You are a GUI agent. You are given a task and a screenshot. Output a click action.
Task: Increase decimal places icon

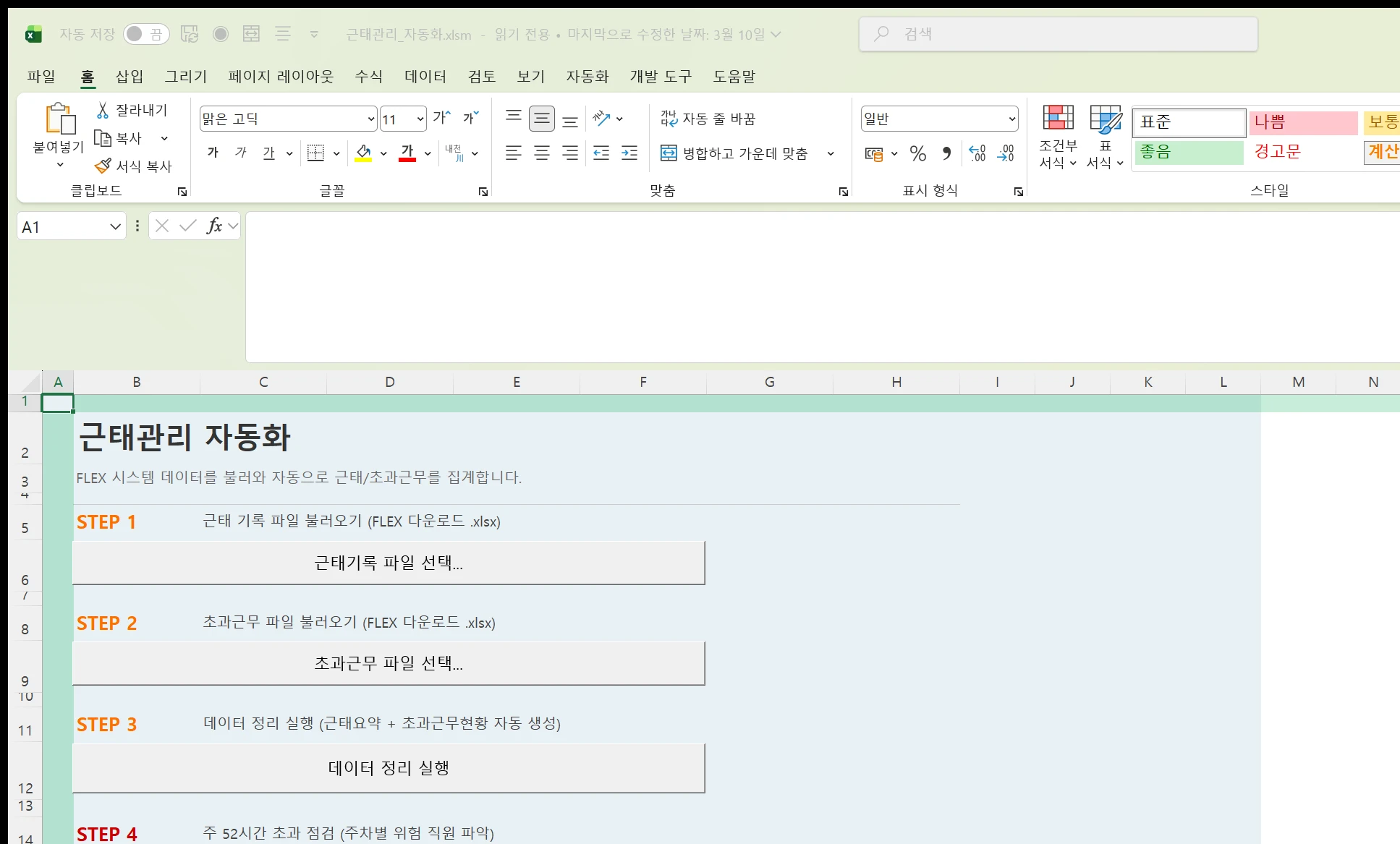point(977,153)
